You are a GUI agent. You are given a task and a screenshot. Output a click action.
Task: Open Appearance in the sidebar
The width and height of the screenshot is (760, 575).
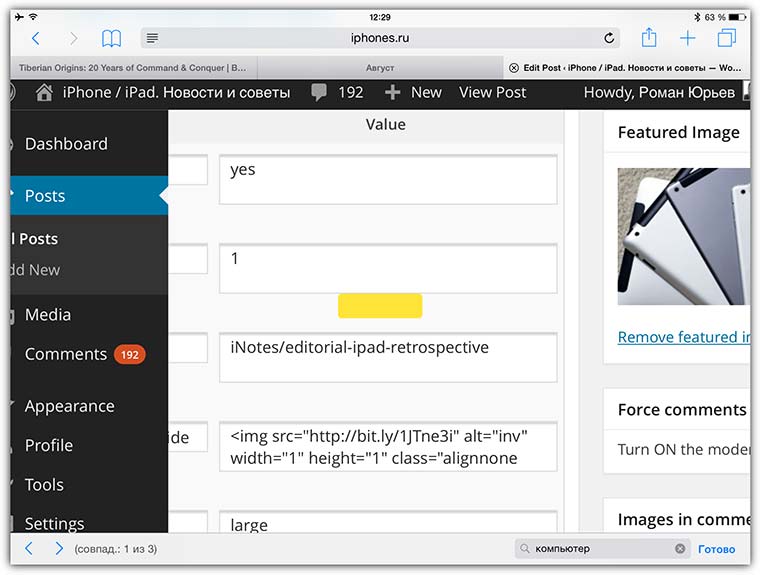tap(70, 406)
